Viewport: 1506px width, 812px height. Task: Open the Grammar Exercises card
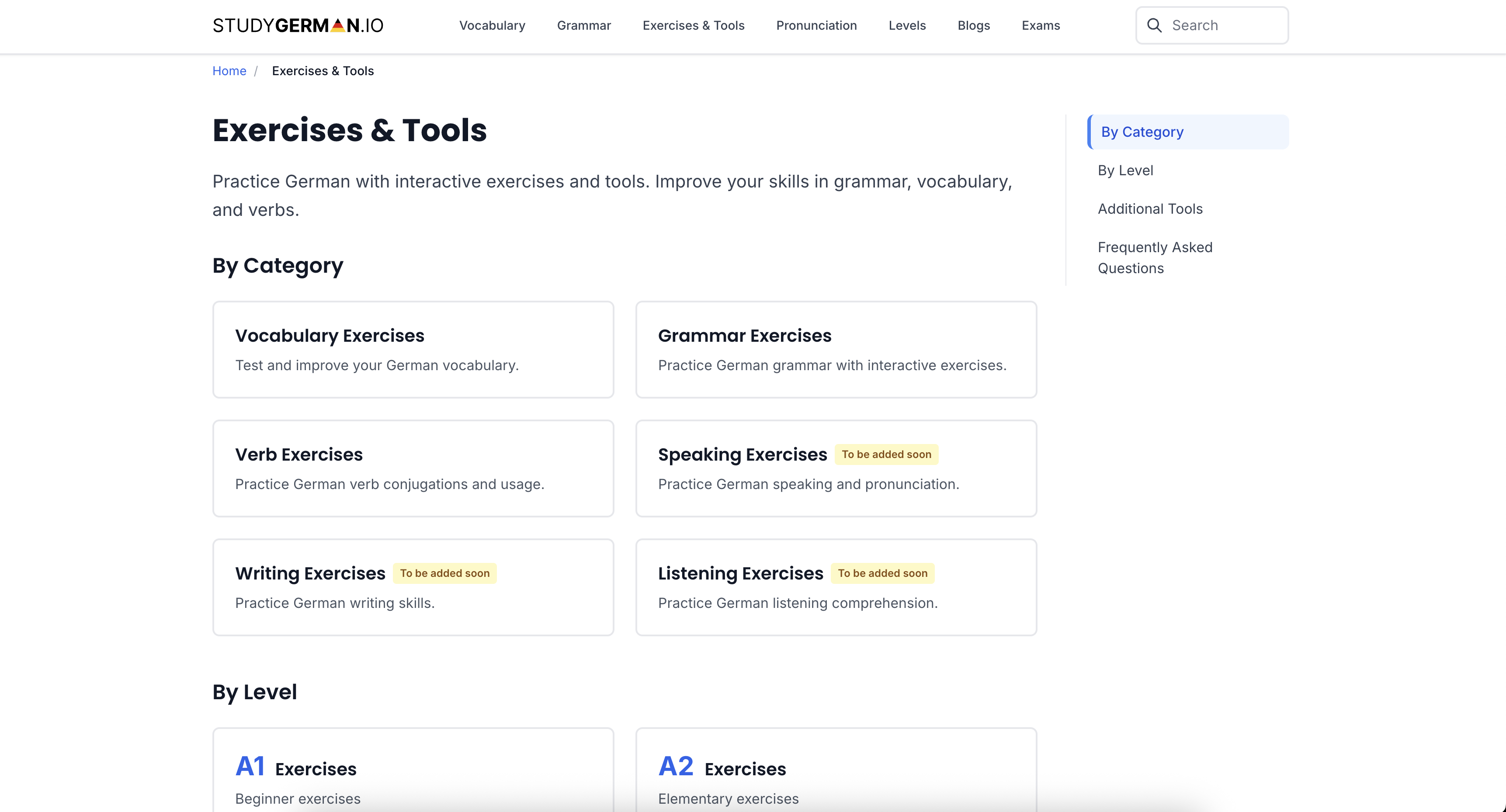pos(836,349)
